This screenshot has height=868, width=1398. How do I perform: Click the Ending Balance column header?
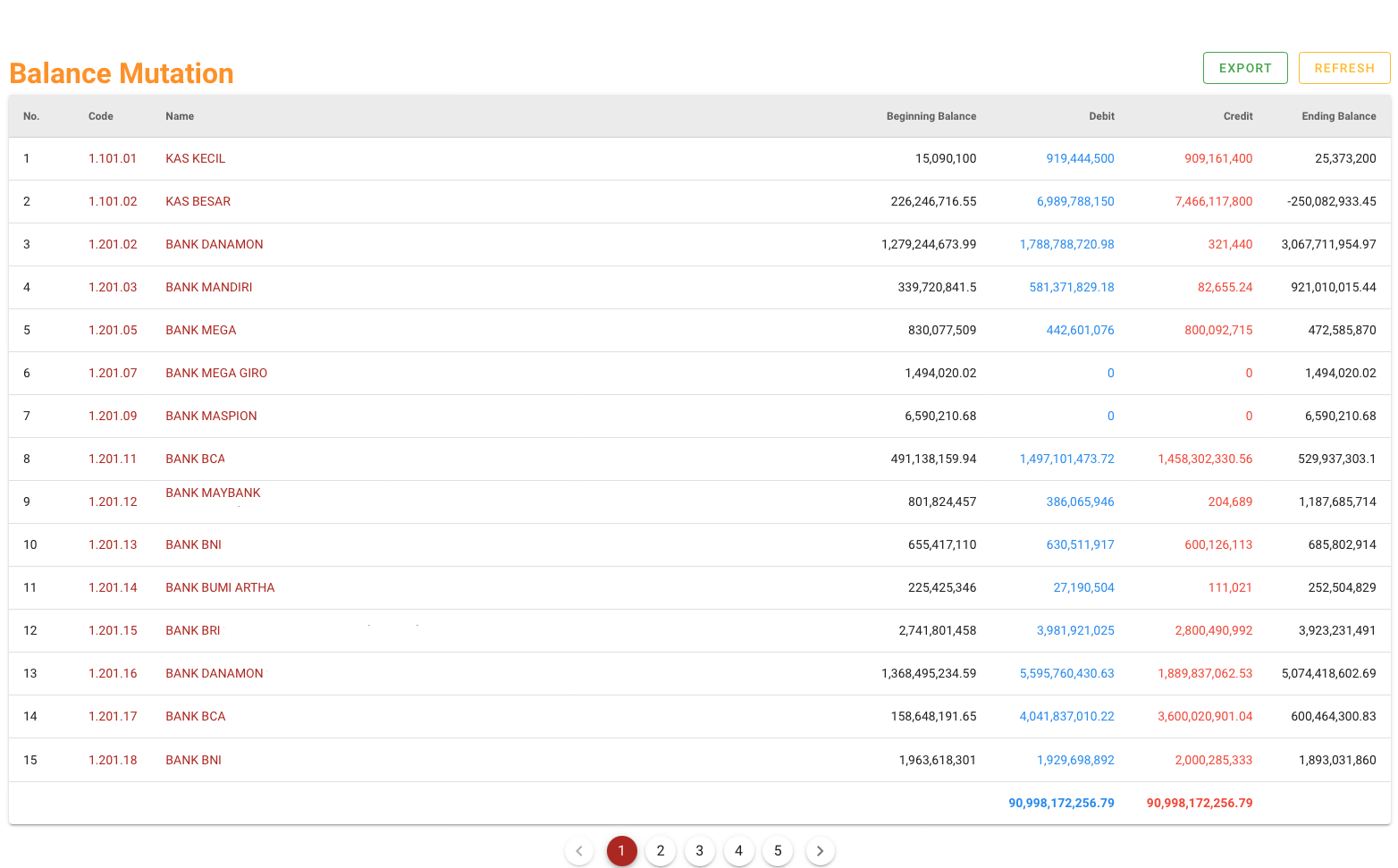(1338, 116)
